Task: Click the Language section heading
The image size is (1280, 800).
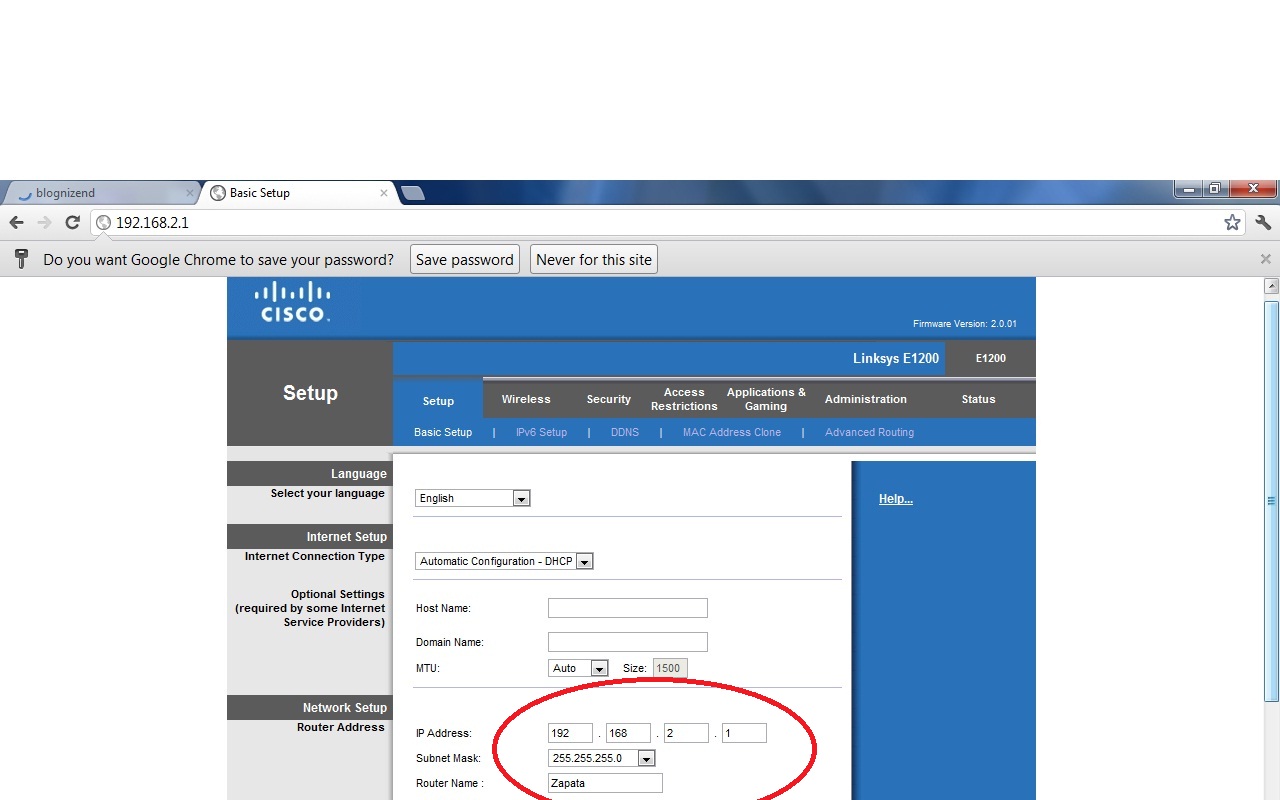Action: point(358,474)
